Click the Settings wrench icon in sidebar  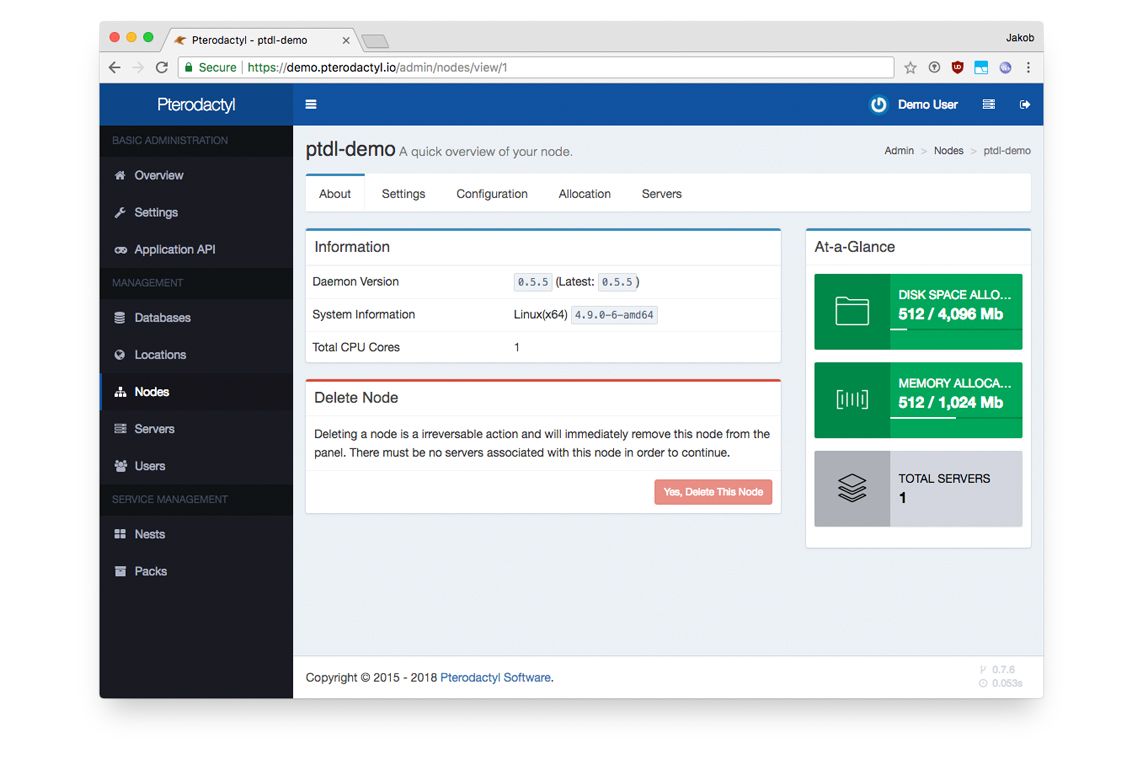[x=120, y=212]
